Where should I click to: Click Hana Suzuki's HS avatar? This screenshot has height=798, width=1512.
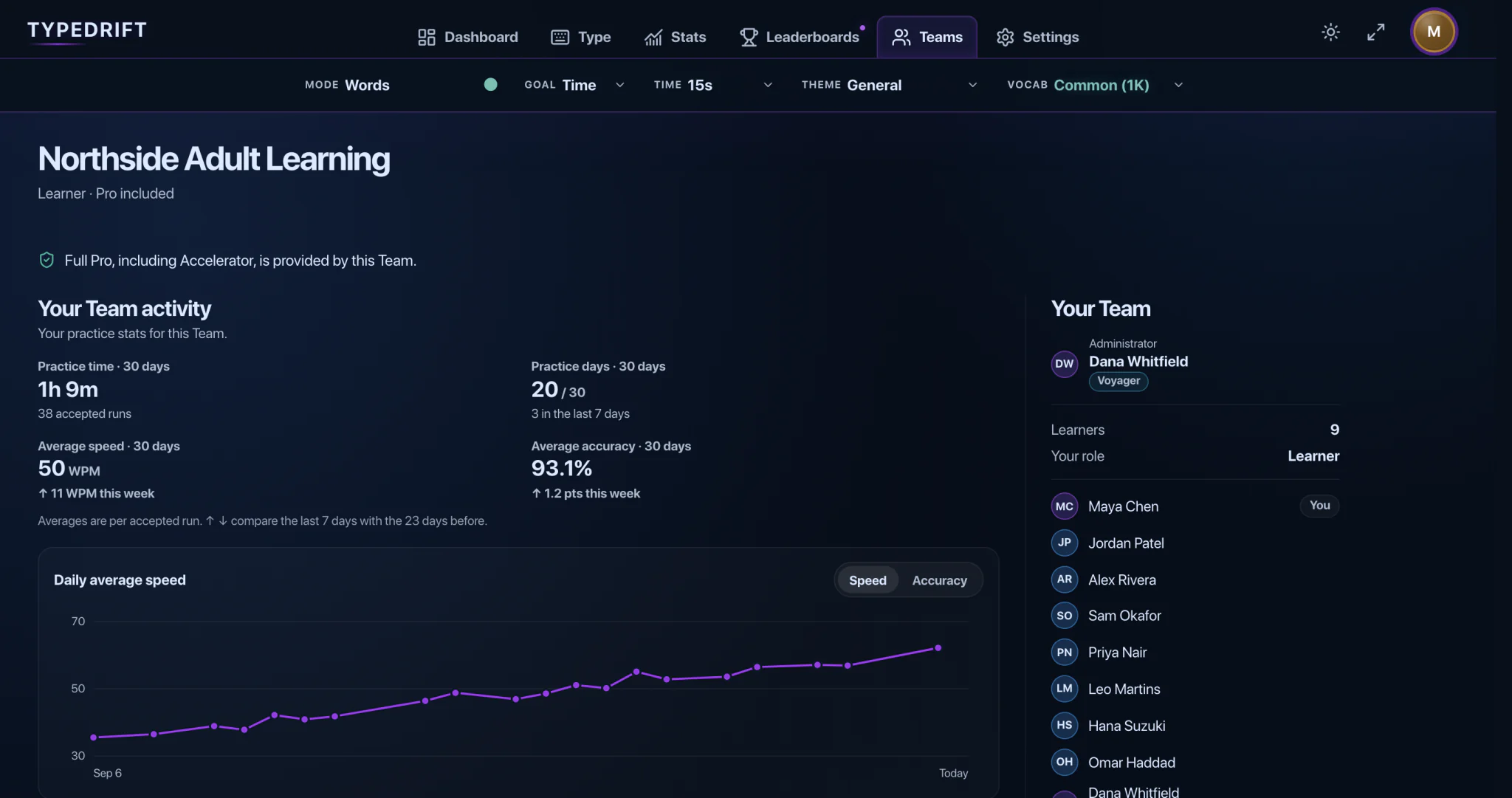(x=1065, y=726)
